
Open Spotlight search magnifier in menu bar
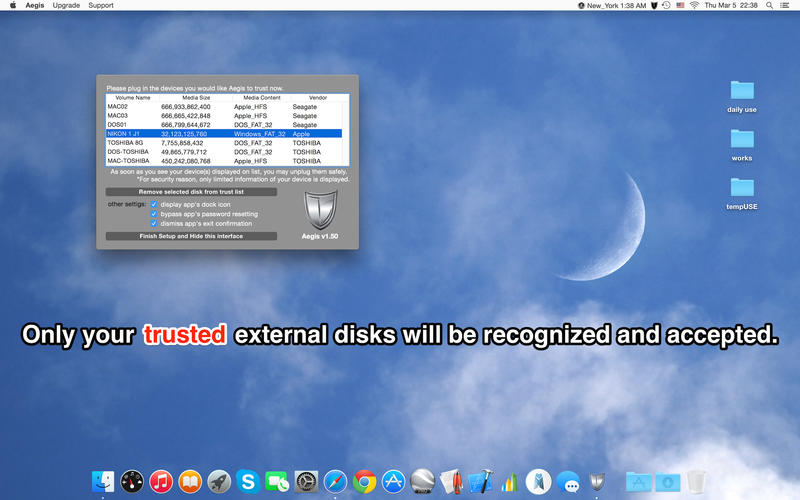pos(771,5)
